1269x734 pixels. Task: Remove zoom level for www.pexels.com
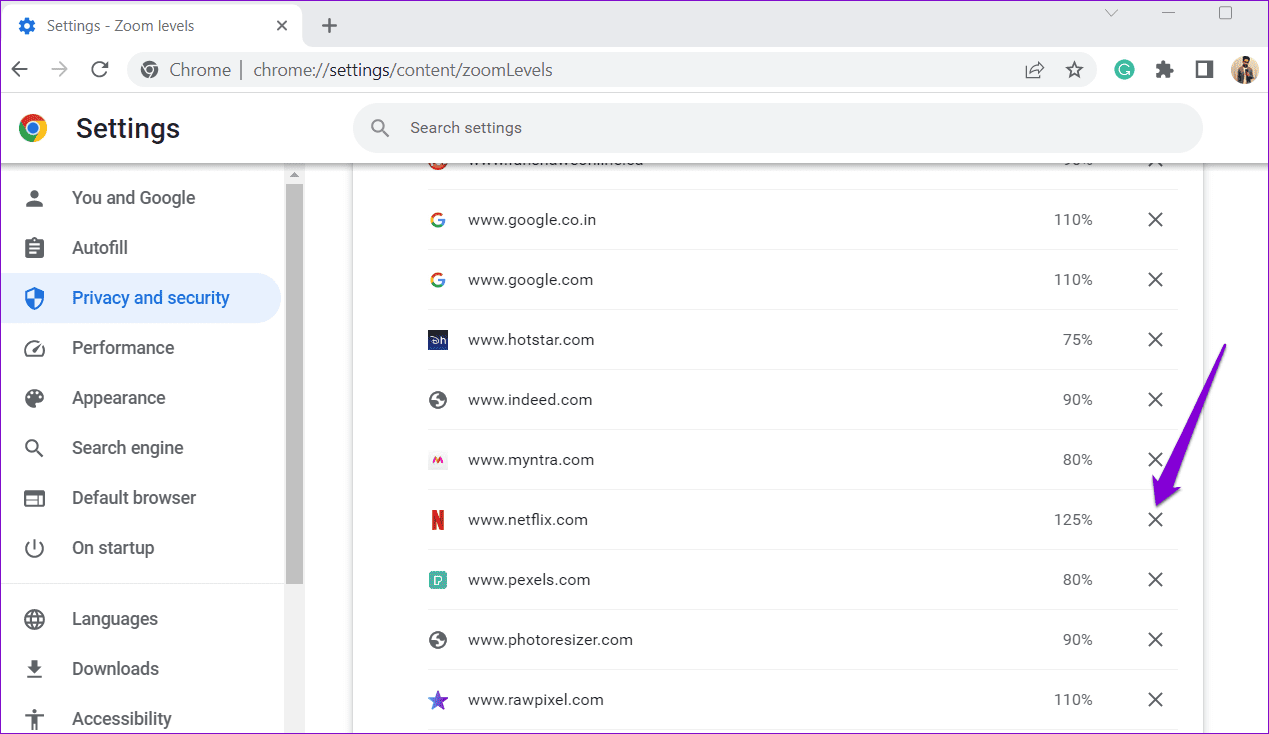1155,580
